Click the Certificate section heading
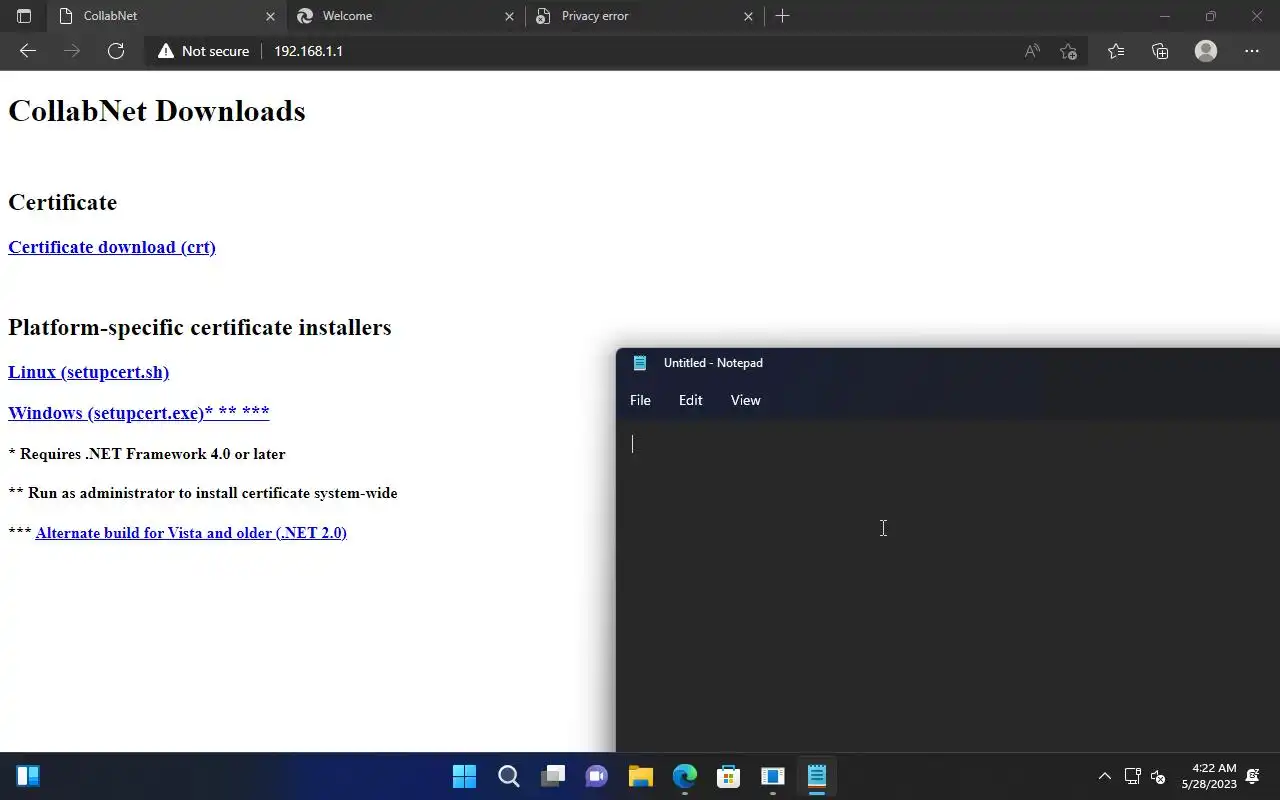The height and width of the screenshot is (800, 1280). pos(62,202)
